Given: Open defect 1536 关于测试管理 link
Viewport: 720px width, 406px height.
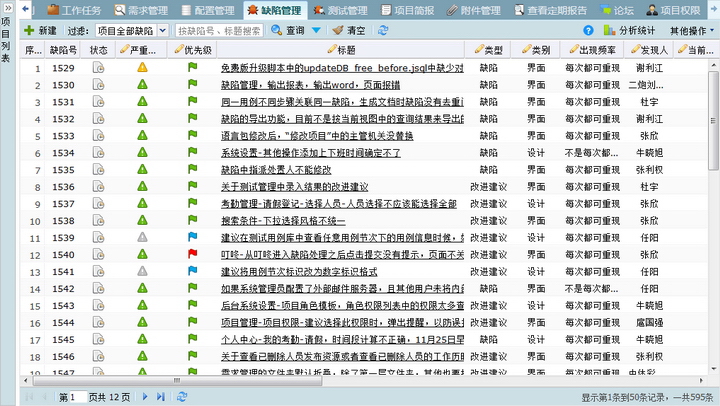Looking at the screenshot, I should tap(294, 187).
